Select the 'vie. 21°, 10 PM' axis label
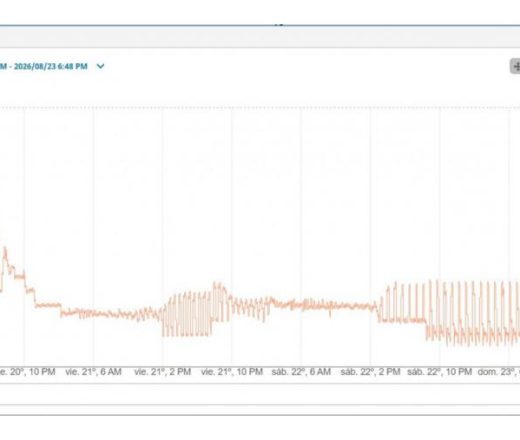The height and width of the screenshot is (440, 520). tap(232, 372)
